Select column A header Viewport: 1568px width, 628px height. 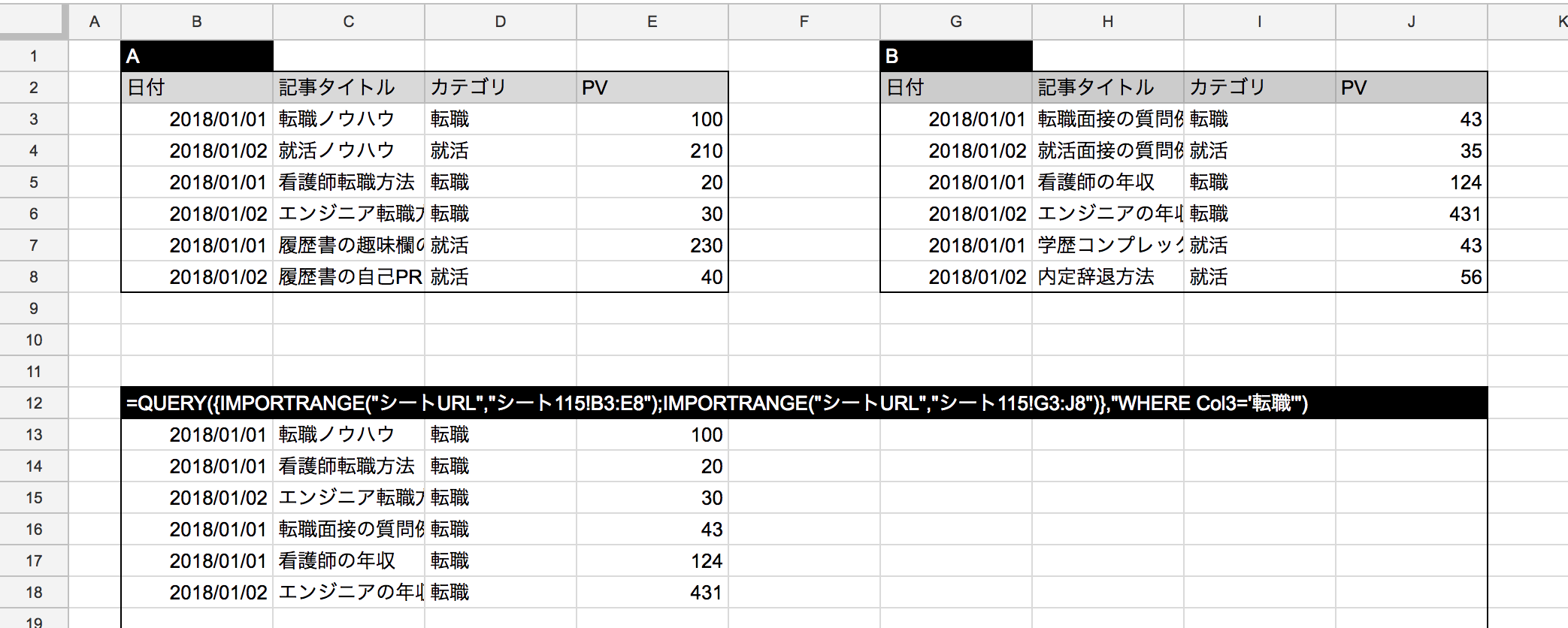click(x=95, y=22)
